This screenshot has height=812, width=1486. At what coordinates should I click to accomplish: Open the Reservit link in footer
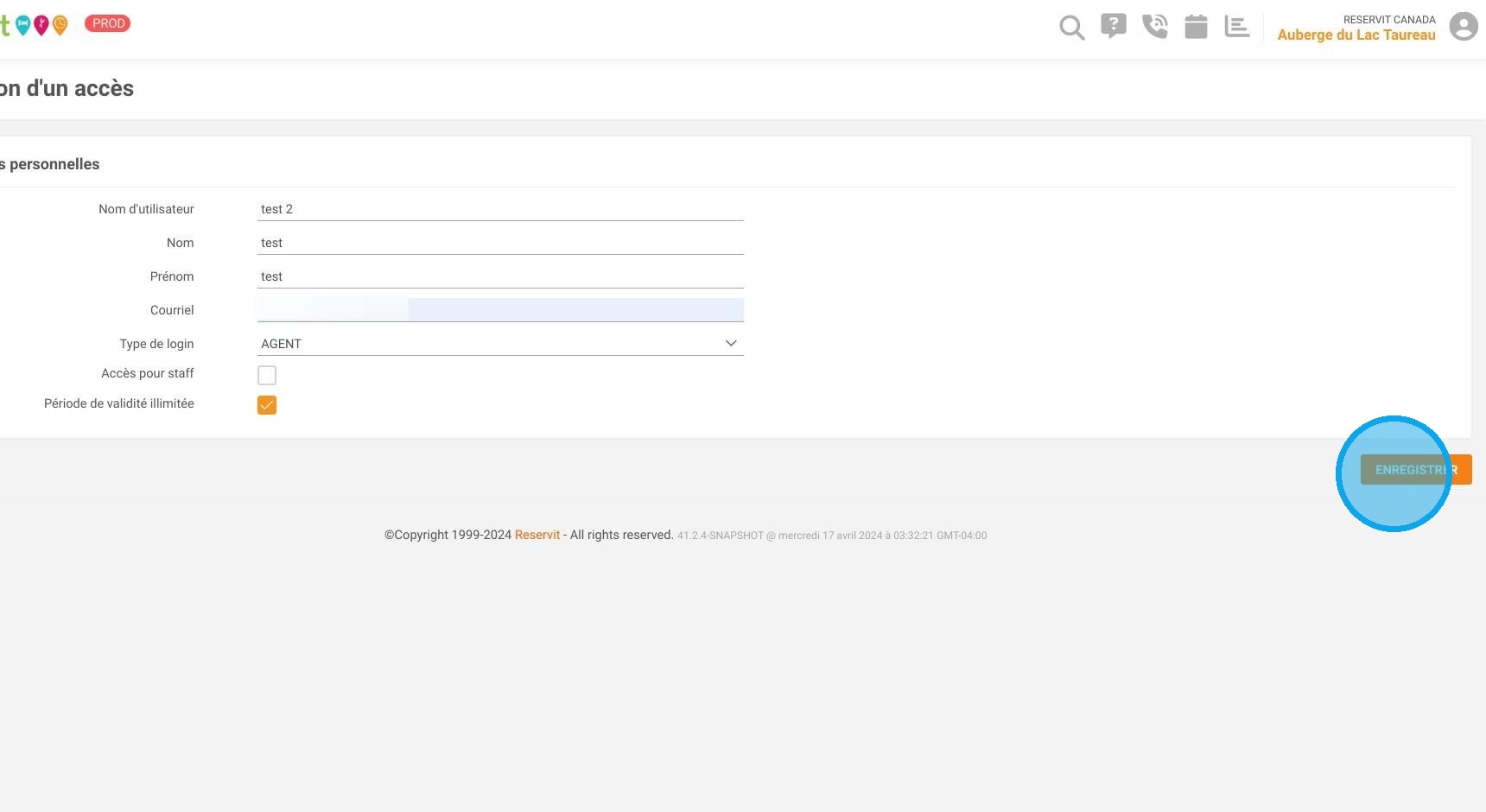click(x=537, y=535)
